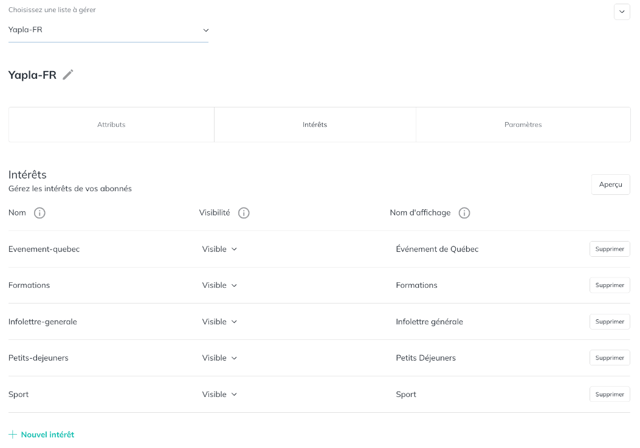Open visibility dropdown for Infolettre-generale
The image size is (640, 448).
(219, 322)
